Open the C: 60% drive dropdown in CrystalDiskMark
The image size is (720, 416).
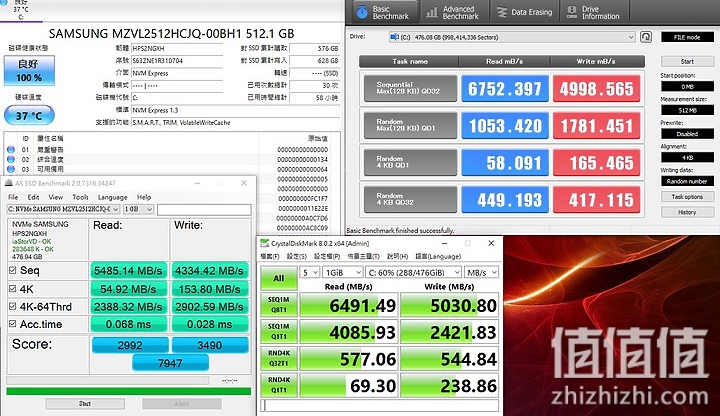point(414,273)
